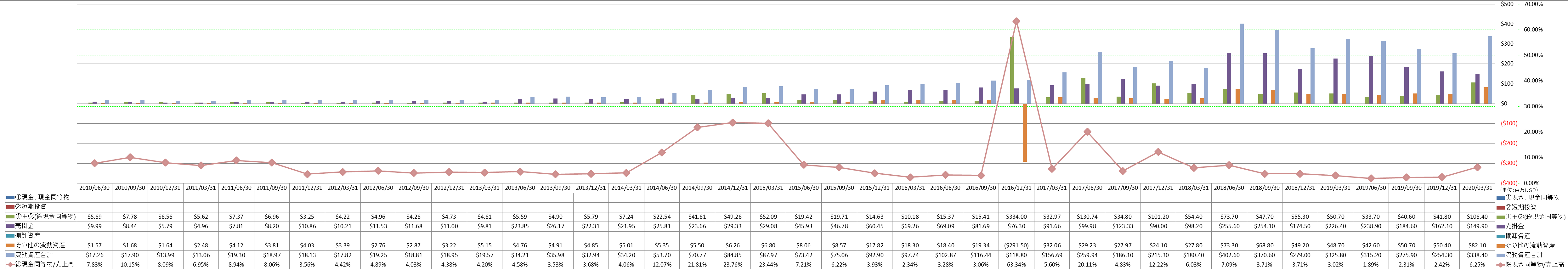Click the 2017/06/30 date column header
Viewport: 1568px width, 270px height.
pyautogui.click(x=1087, y=188)
